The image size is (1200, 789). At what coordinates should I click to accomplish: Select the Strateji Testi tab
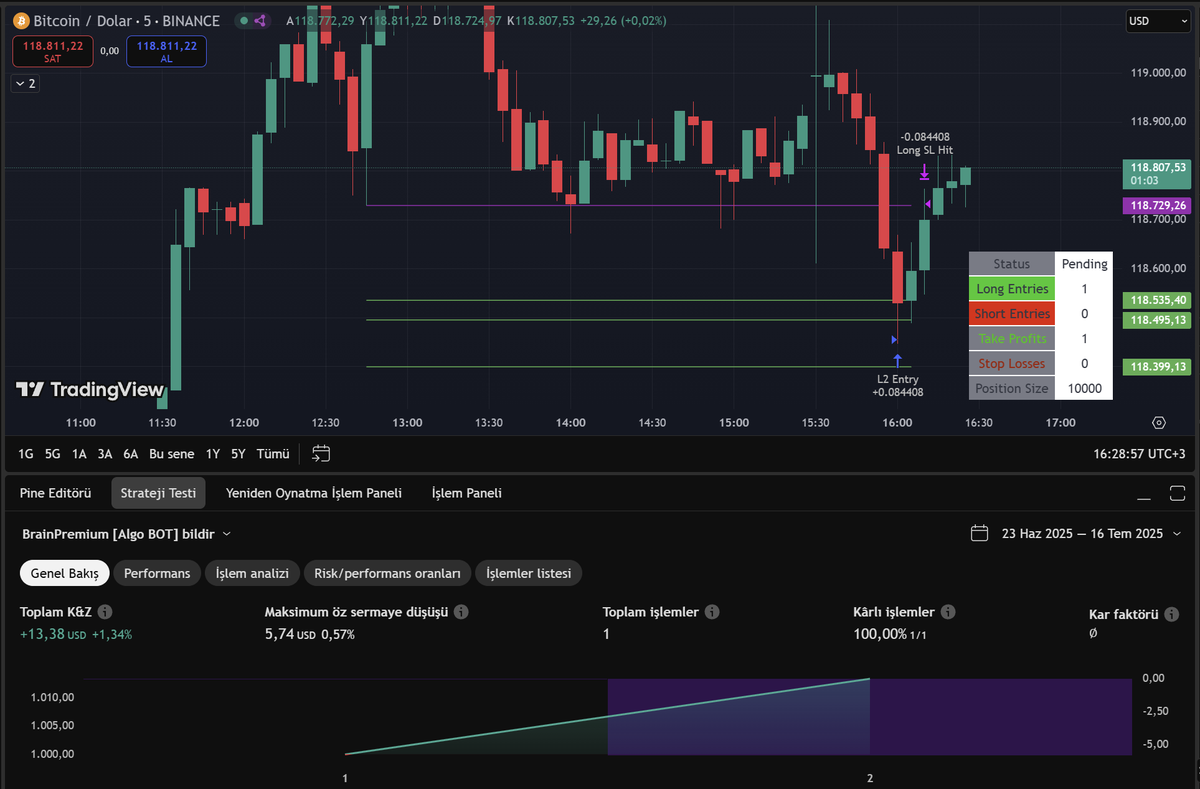(158, 493)
